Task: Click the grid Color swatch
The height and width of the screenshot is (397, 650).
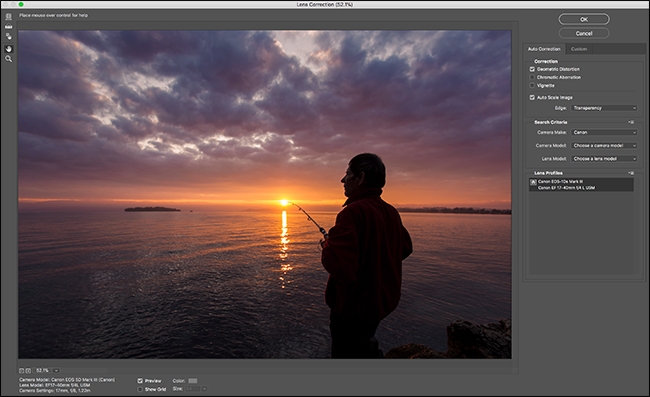Action: coord(193,380)
